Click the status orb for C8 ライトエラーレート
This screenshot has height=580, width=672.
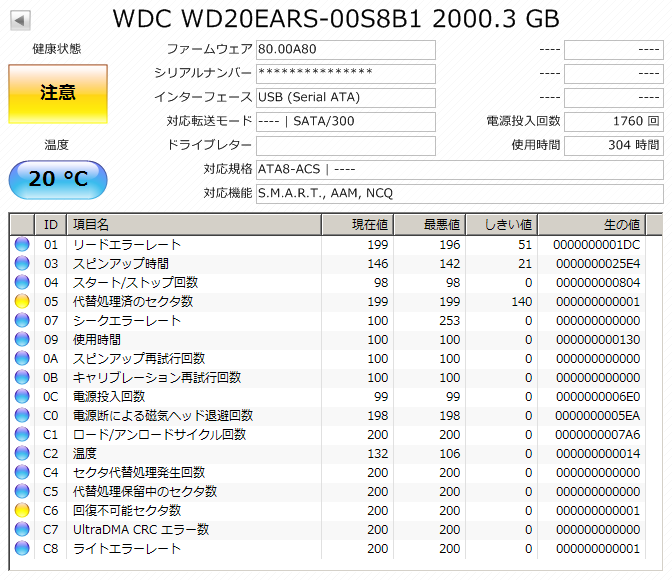[x=22, y=548]
